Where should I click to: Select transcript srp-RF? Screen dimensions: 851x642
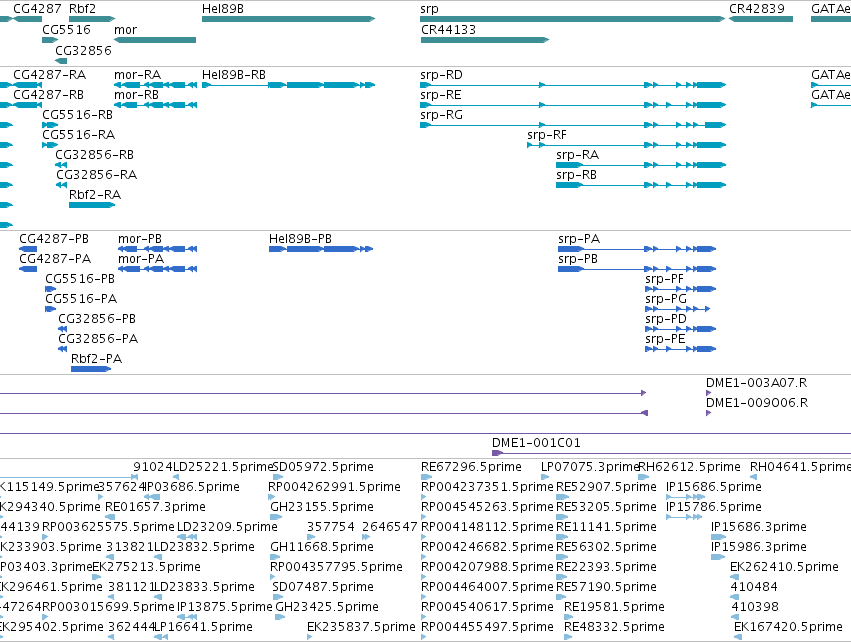547,135
